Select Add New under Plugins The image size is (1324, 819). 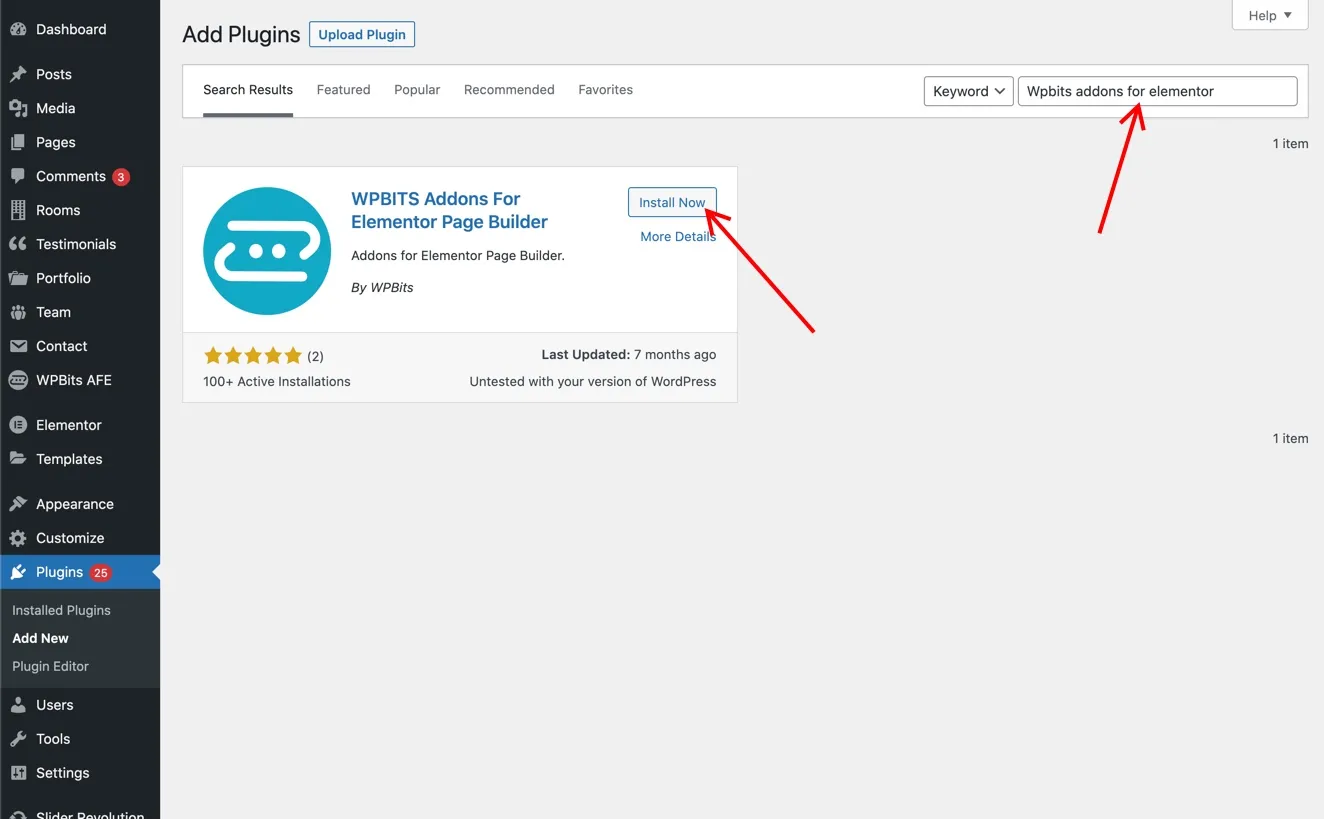[40, 638]
